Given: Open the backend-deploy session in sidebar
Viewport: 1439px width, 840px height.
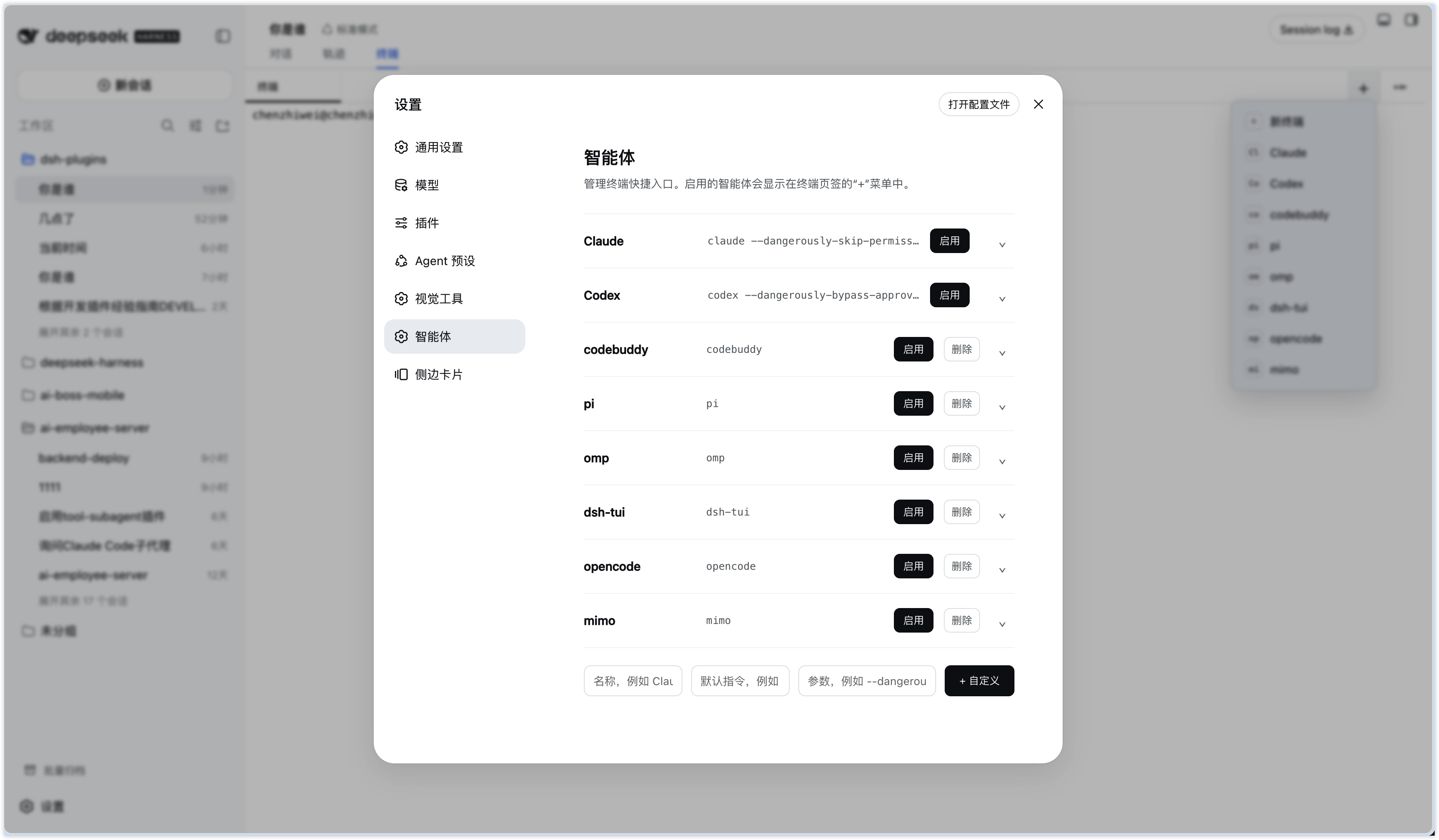Looking at the screenshot, I should click(124, 458).
